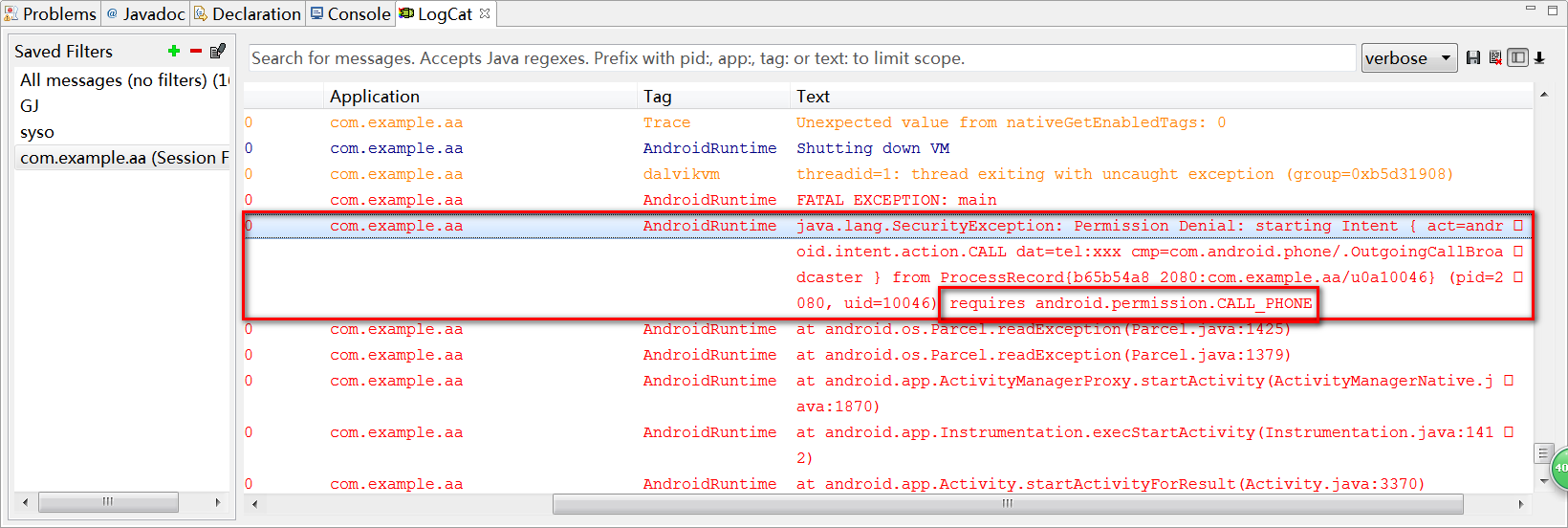This screenshot has width=1568, height=528.
Task: Click log table horizontal scroll right arrow
Action: click(1521, 503)
